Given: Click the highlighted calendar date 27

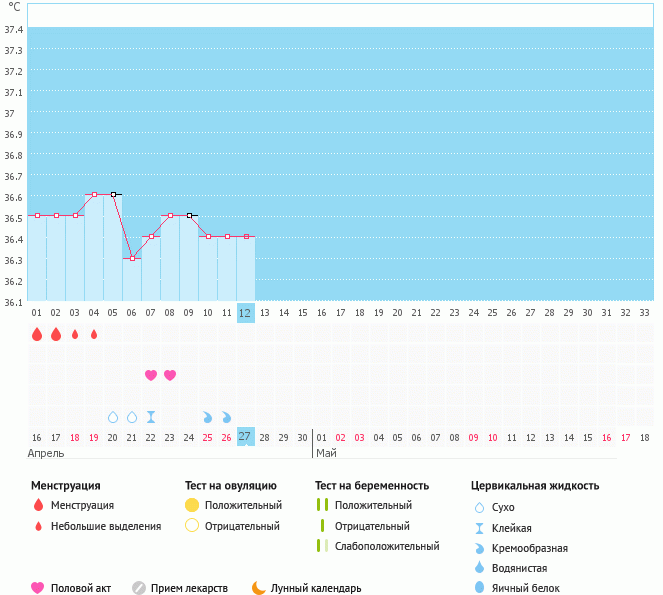Looking at the screenshot, I should [245, 437].
